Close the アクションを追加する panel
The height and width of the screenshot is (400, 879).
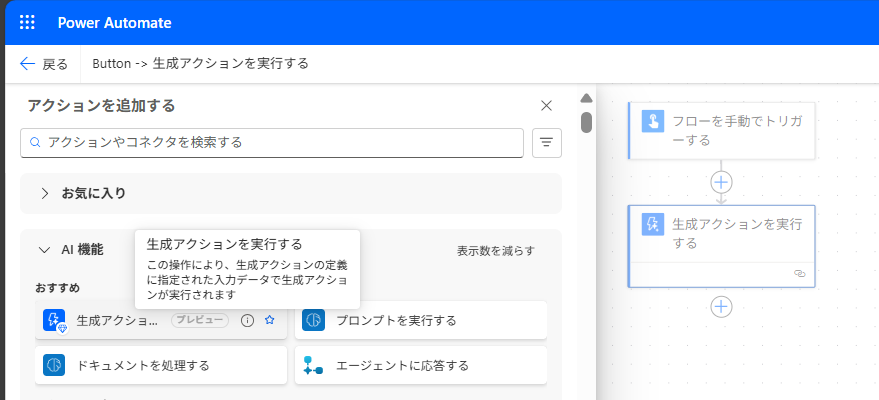tap(546, 105)
